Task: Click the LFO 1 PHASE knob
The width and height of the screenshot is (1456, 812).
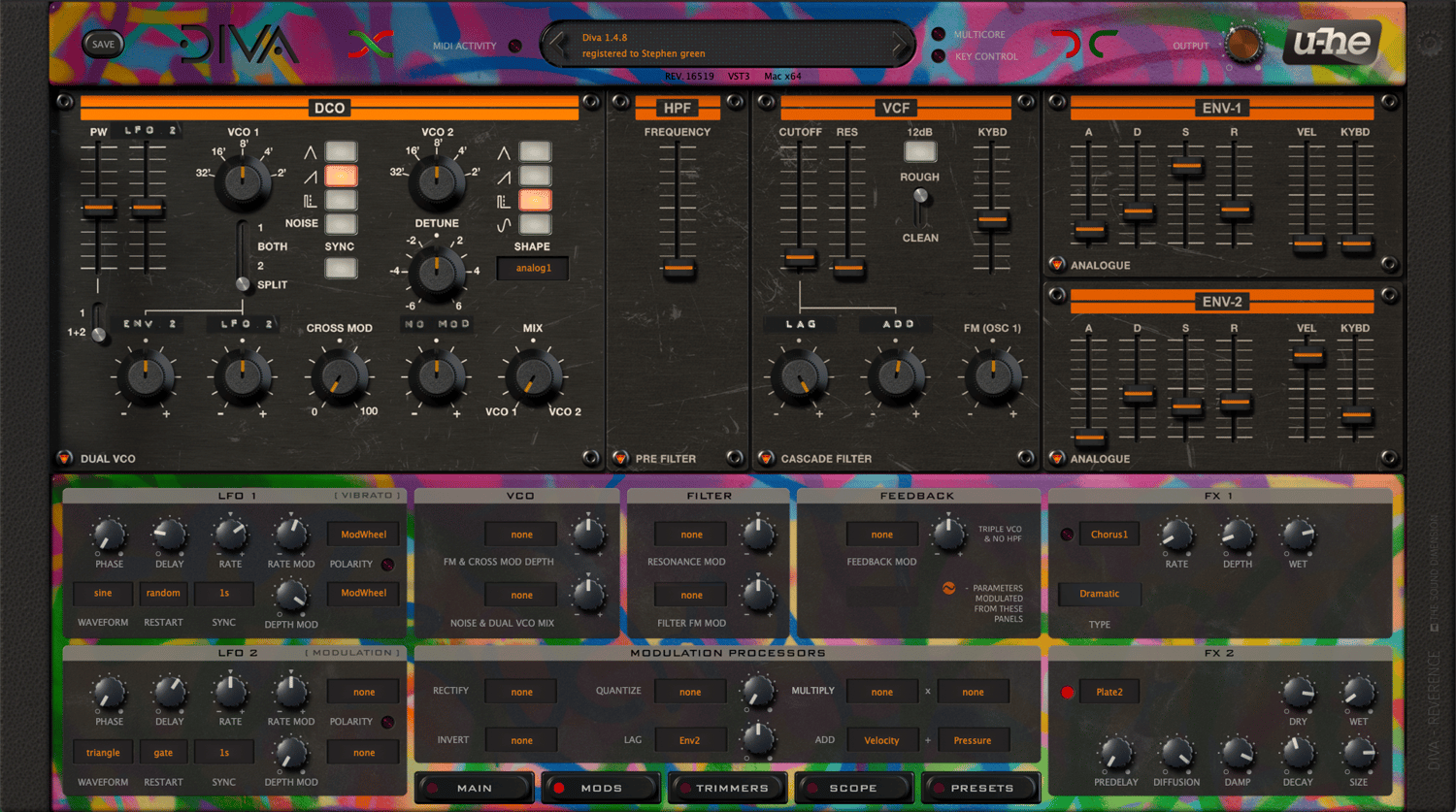Action: (109, 534)
